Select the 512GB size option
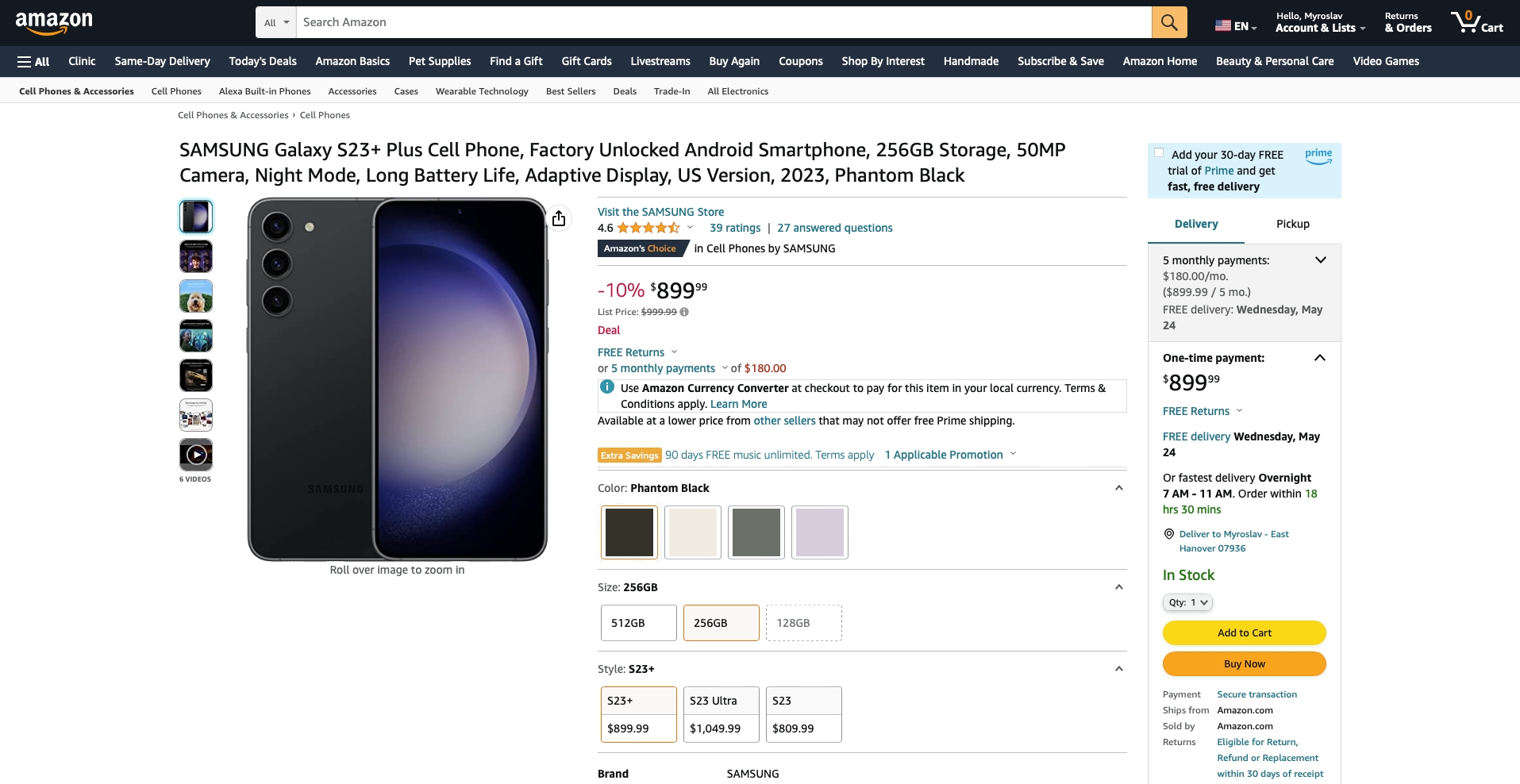1520x784 pixels. click(638, 623)
